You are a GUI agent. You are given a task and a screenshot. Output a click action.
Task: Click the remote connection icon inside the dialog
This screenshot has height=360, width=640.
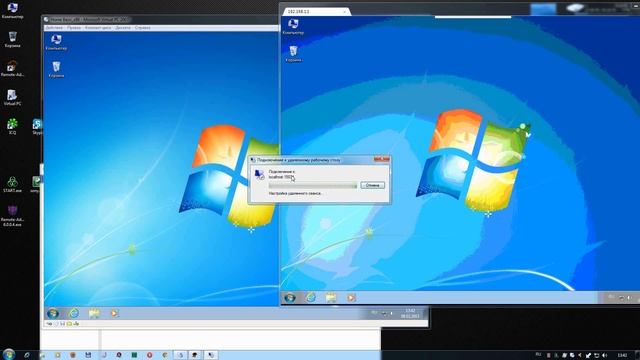coord(260,175)
